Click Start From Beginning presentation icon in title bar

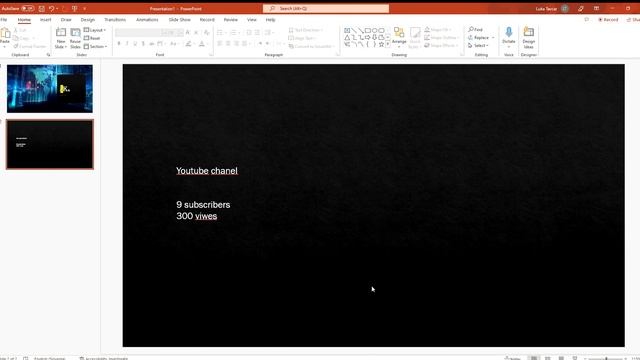[x=74, y=9]
